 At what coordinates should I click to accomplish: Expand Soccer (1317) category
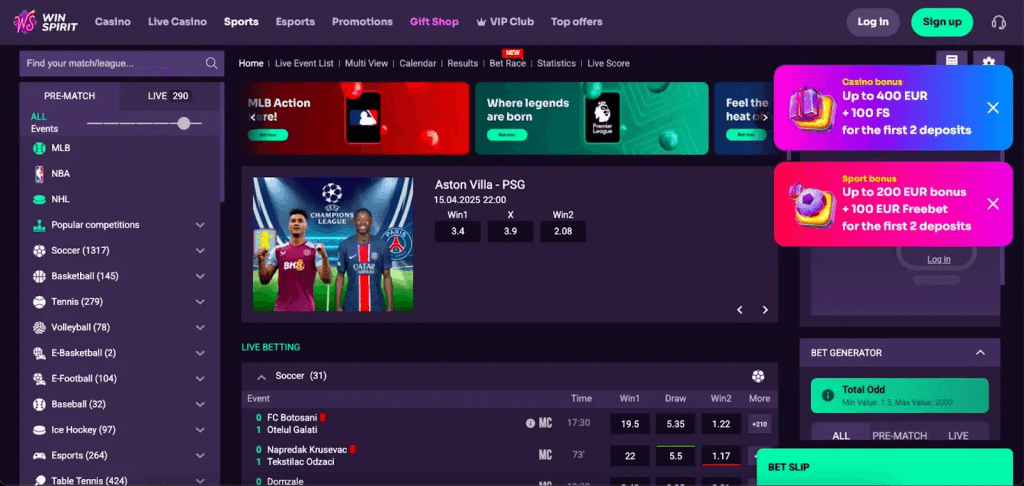click(200, 251)
